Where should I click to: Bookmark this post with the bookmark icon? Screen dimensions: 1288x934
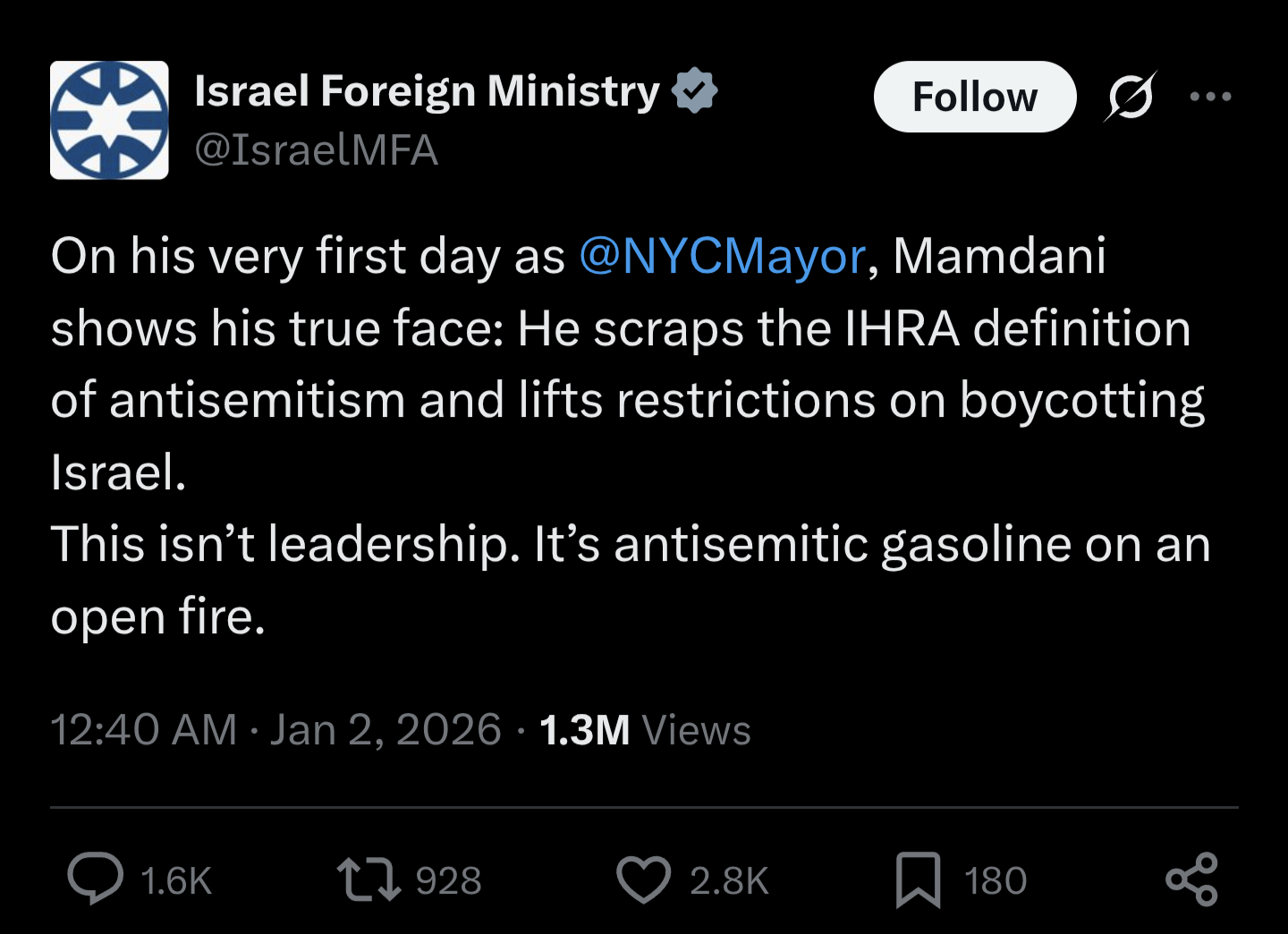click(x=919, y=879)
